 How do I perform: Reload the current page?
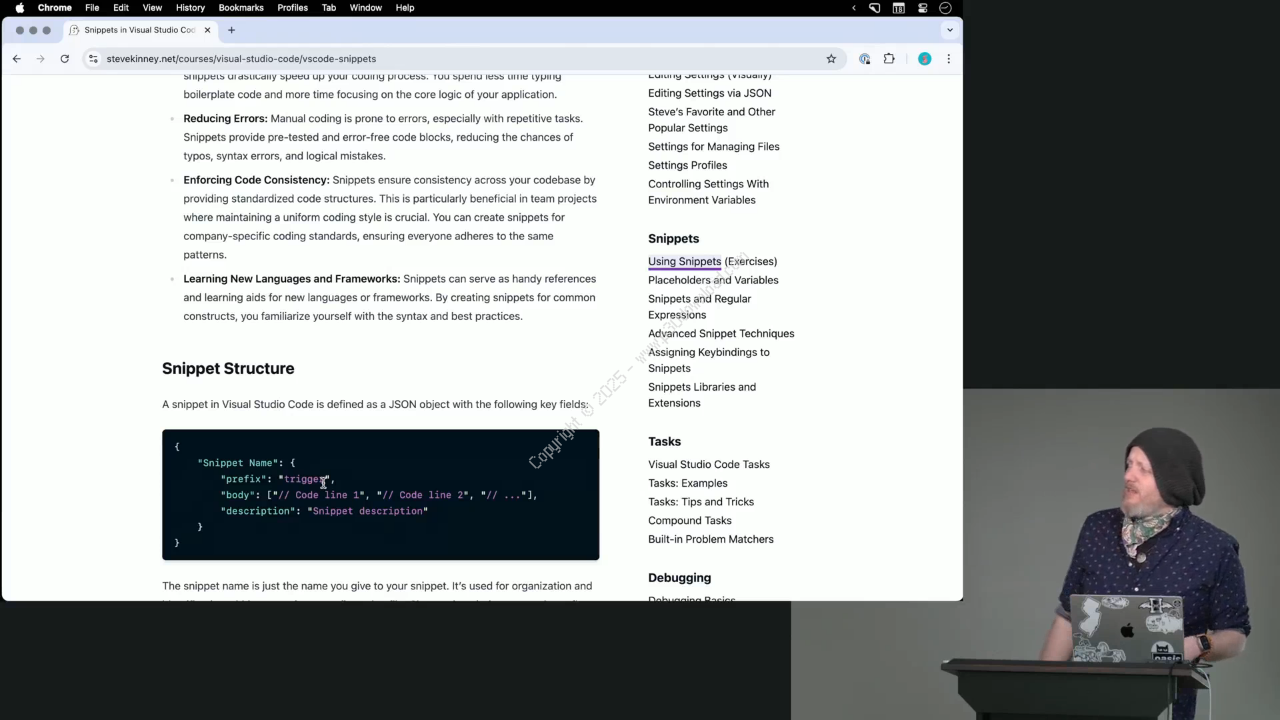(x=64, y=59)
